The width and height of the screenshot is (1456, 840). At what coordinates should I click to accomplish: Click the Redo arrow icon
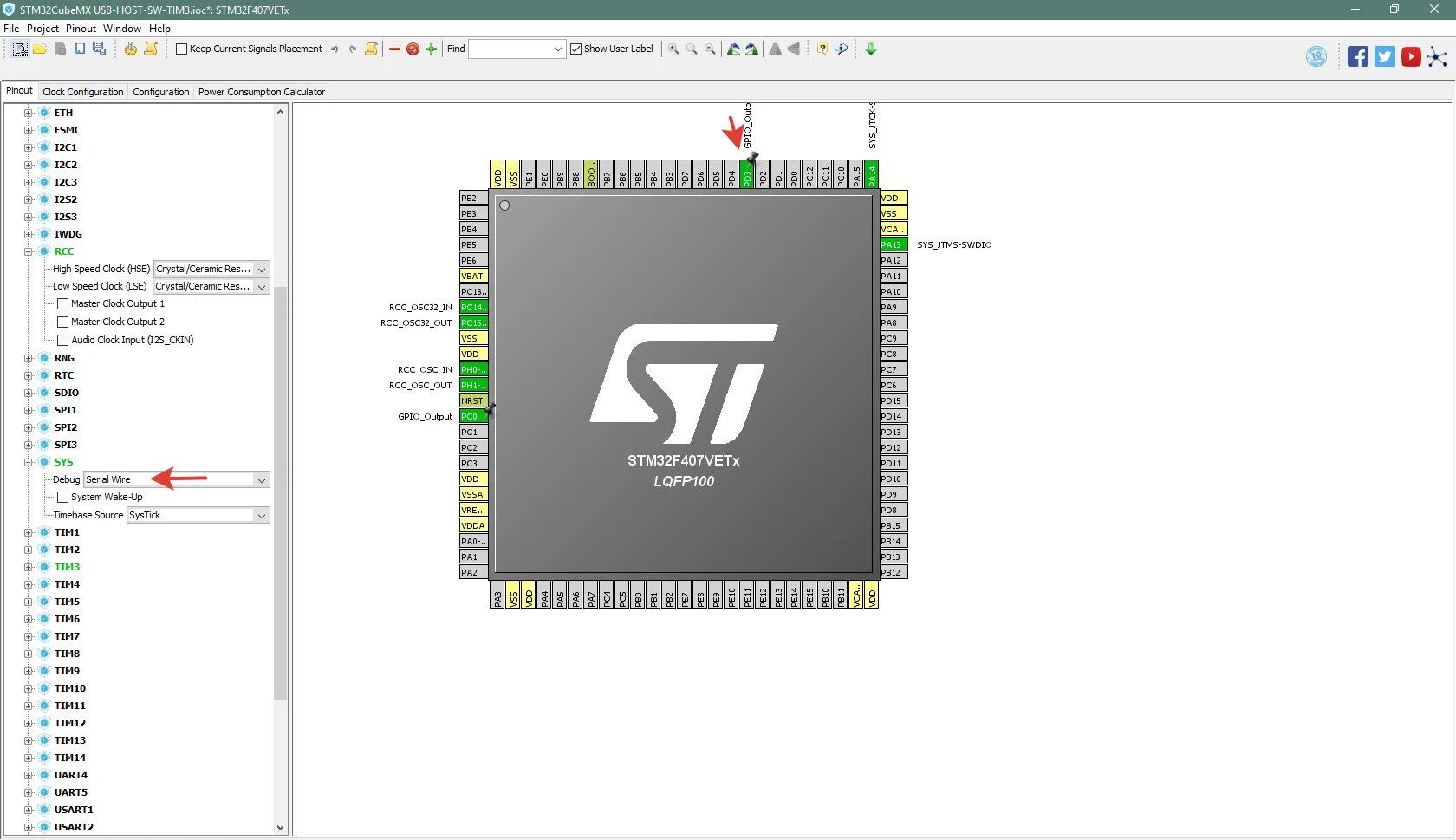pyautogui.click(x=353, y=49)
